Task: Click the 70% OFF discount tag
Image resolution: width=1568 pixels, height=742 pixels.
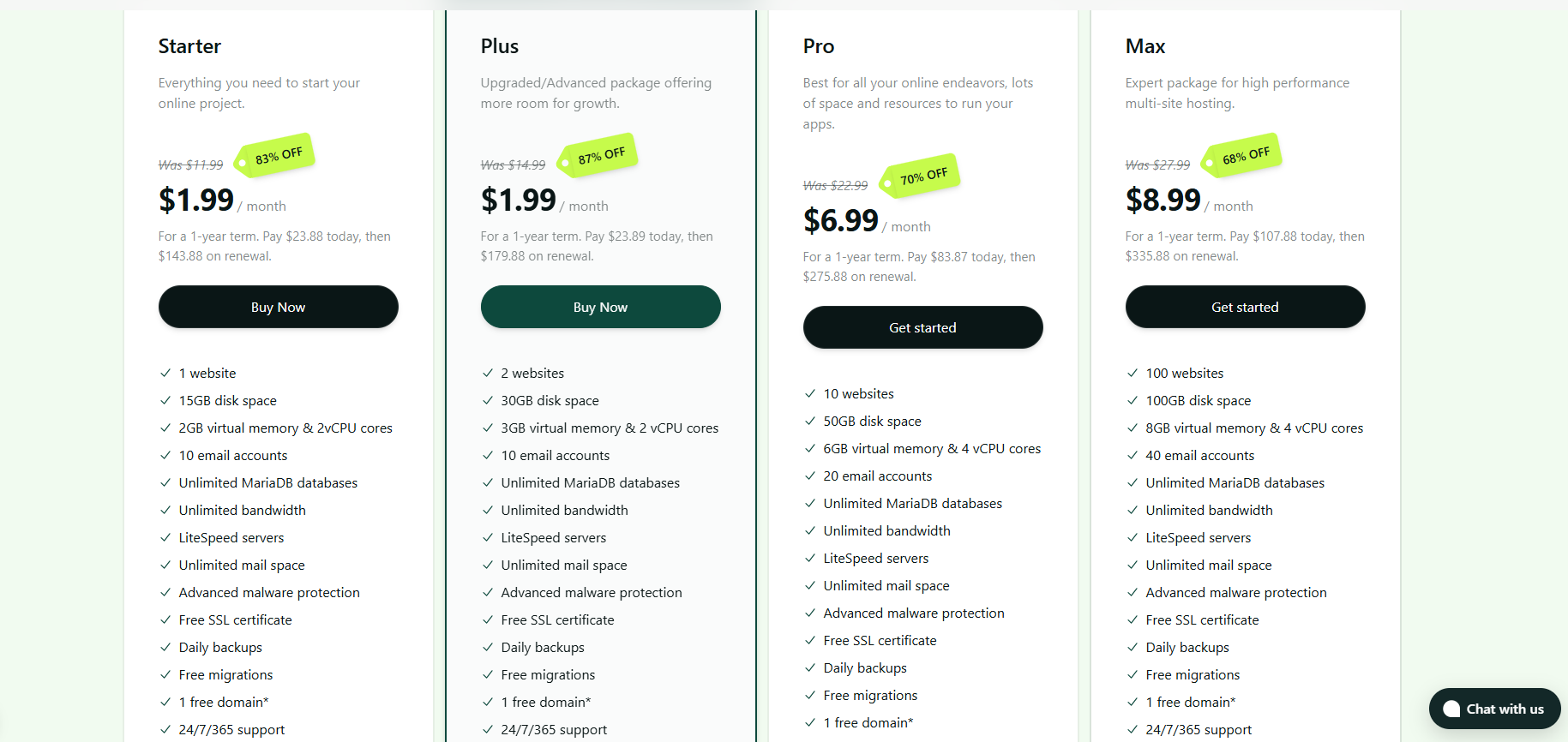Action: 922,176
